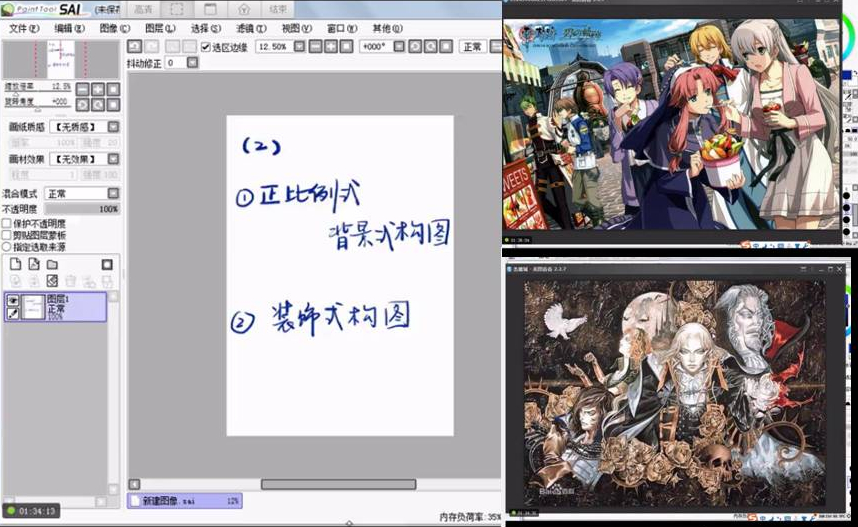Open the 选择 menu
This screenshot has width=858, height=527.
pos(205,28)
